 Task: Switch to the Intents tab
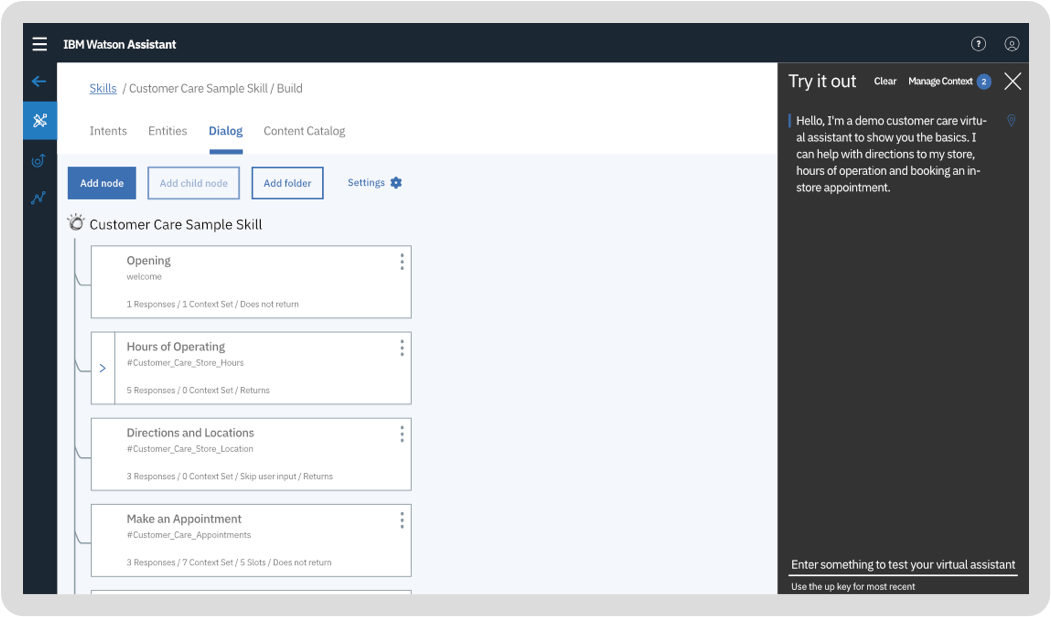(108, 131)
